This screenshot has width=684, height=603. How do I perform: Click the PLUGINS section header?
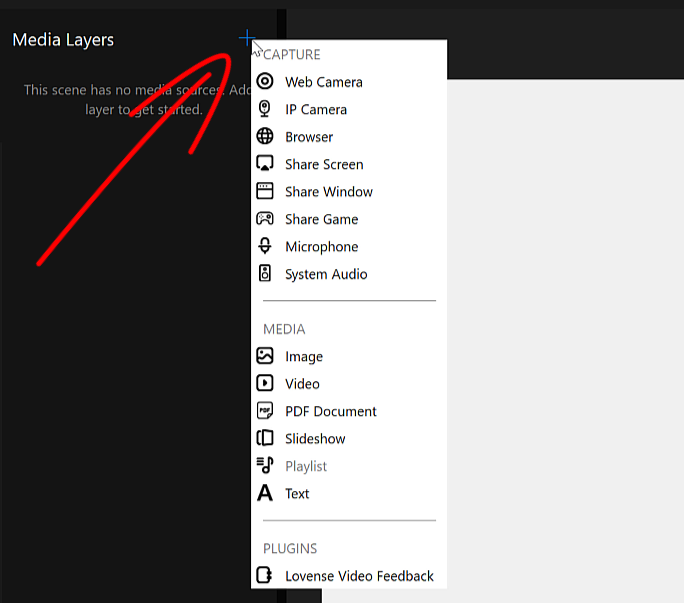coord(290,548)
